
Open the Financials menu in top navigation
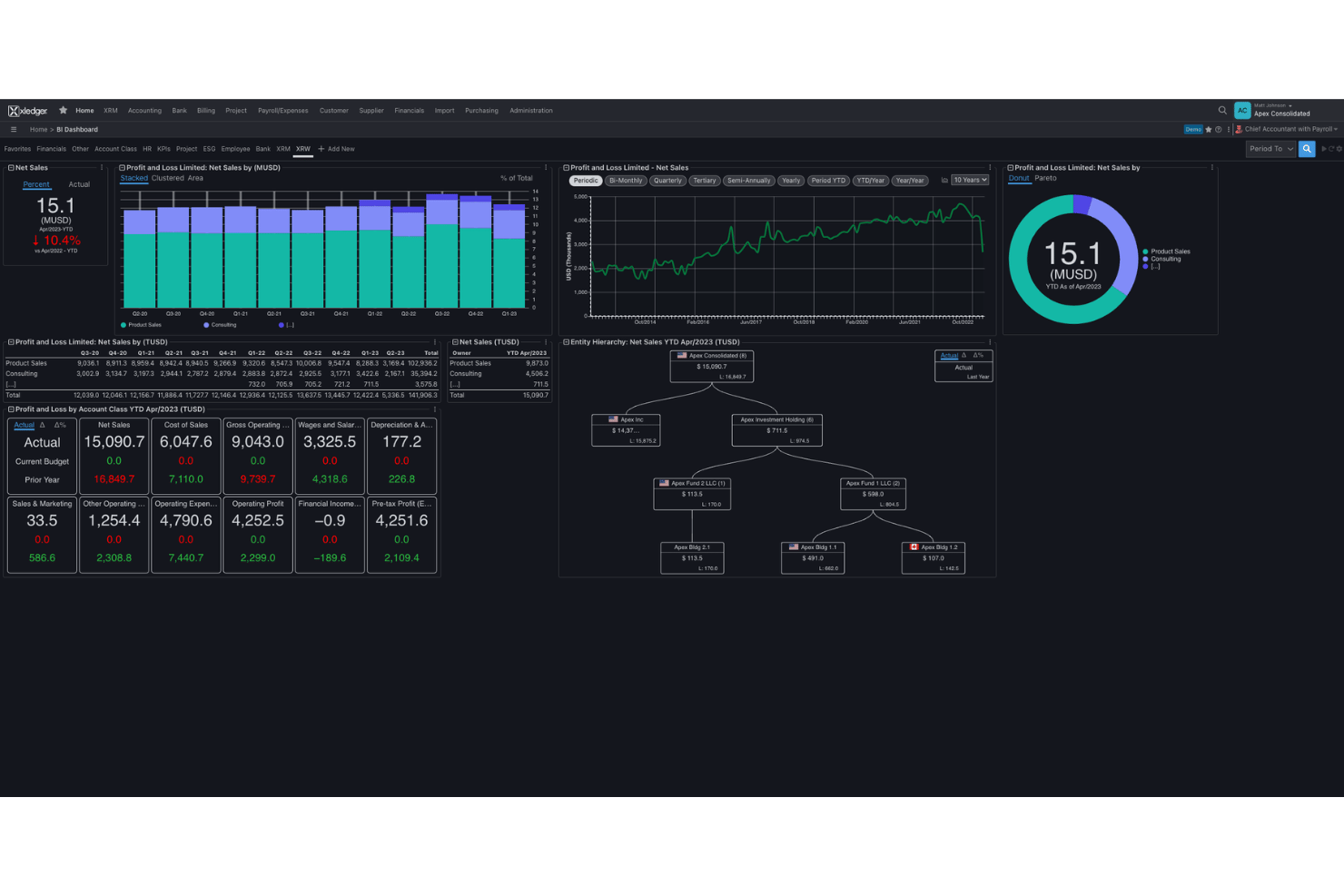coord(410,111)
